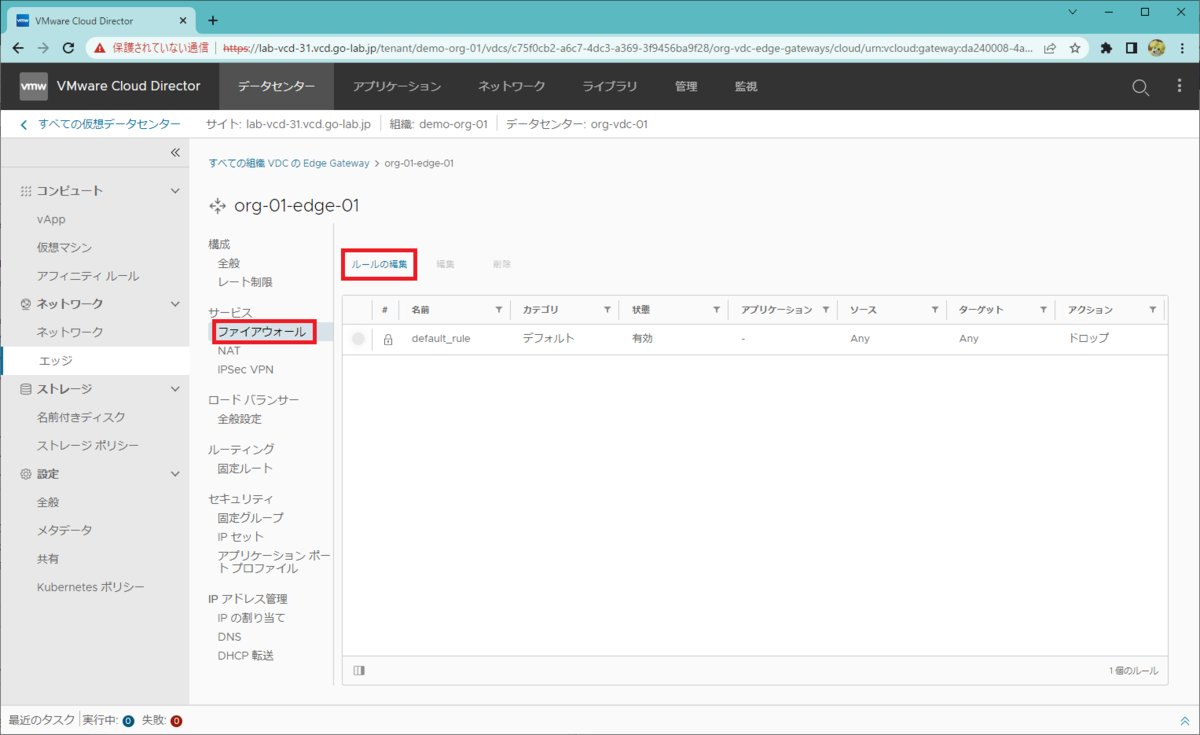1200x735 pixels.
Task: Click the bookmark star icon
Action: click(x=1075, y=47)
